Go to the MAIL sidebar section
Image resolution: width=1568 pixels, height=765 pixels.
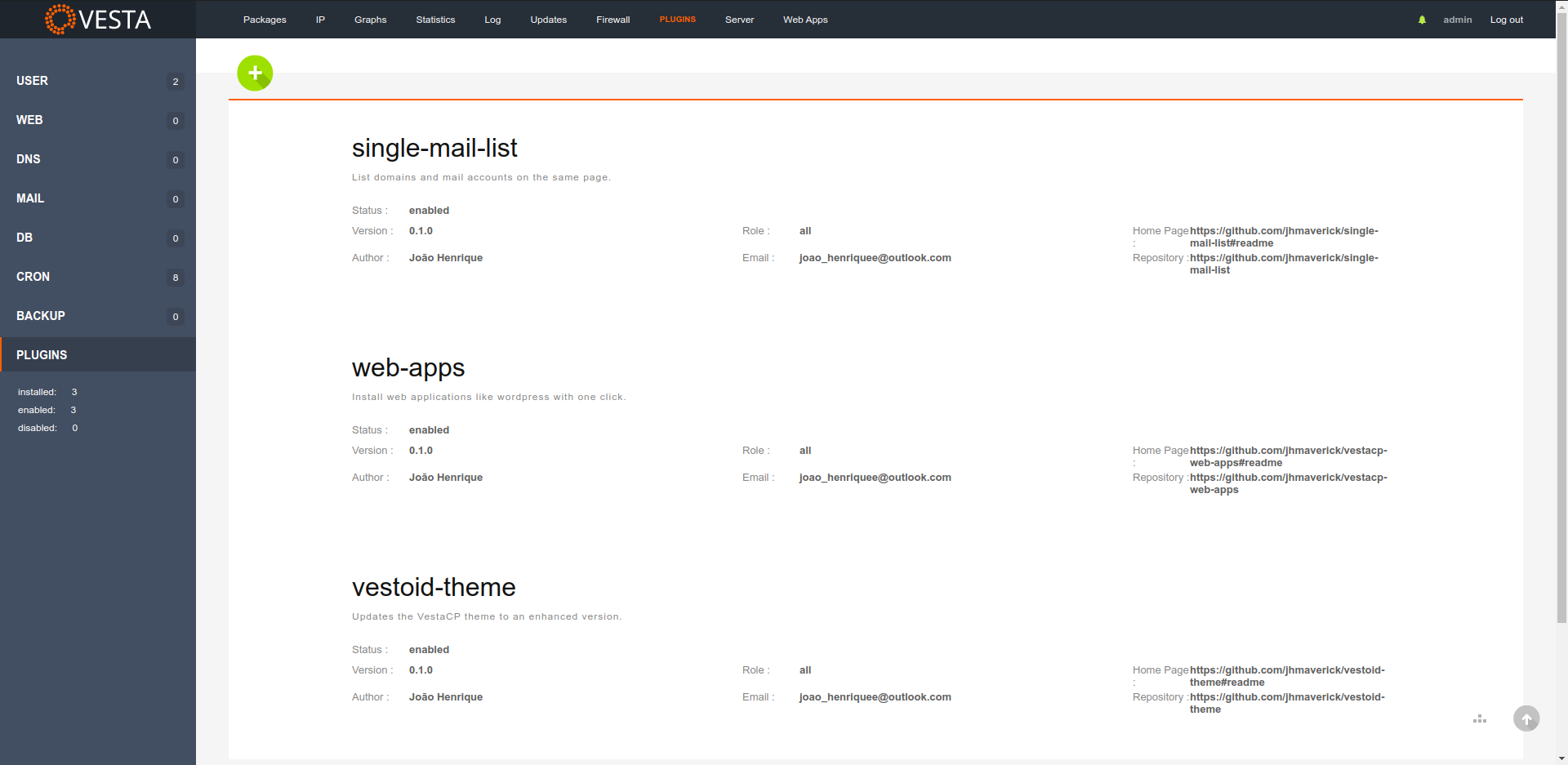pos(98,198)
